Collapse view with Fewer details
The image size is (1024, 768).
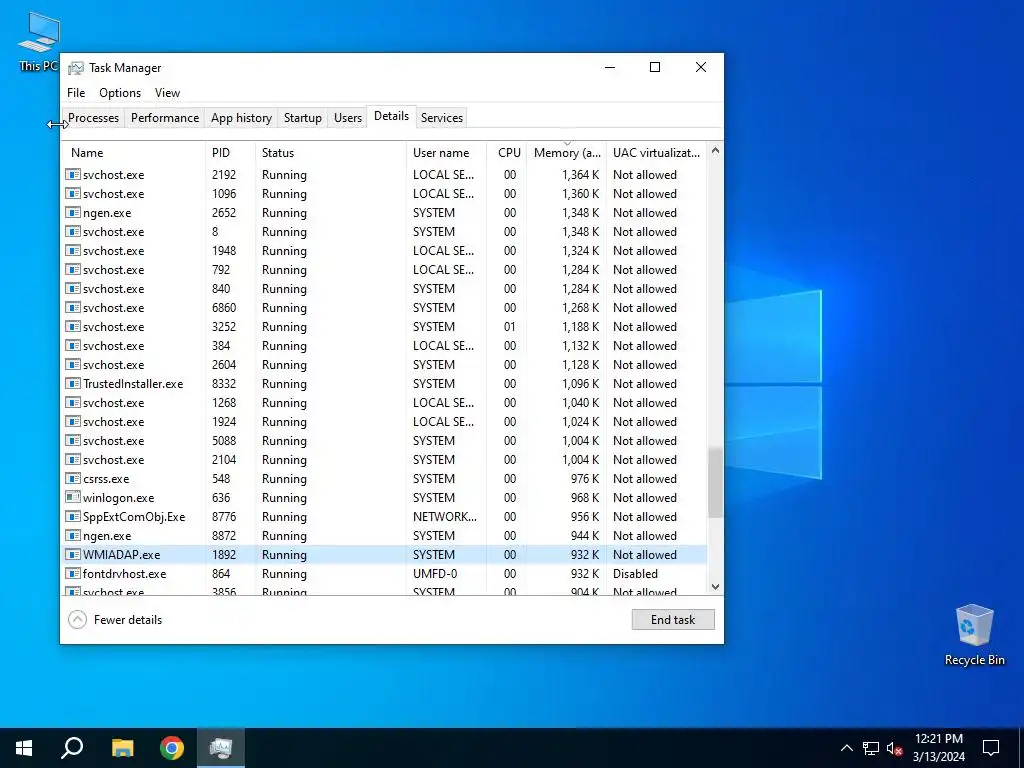pyautogui.click(x=116, y=620)
